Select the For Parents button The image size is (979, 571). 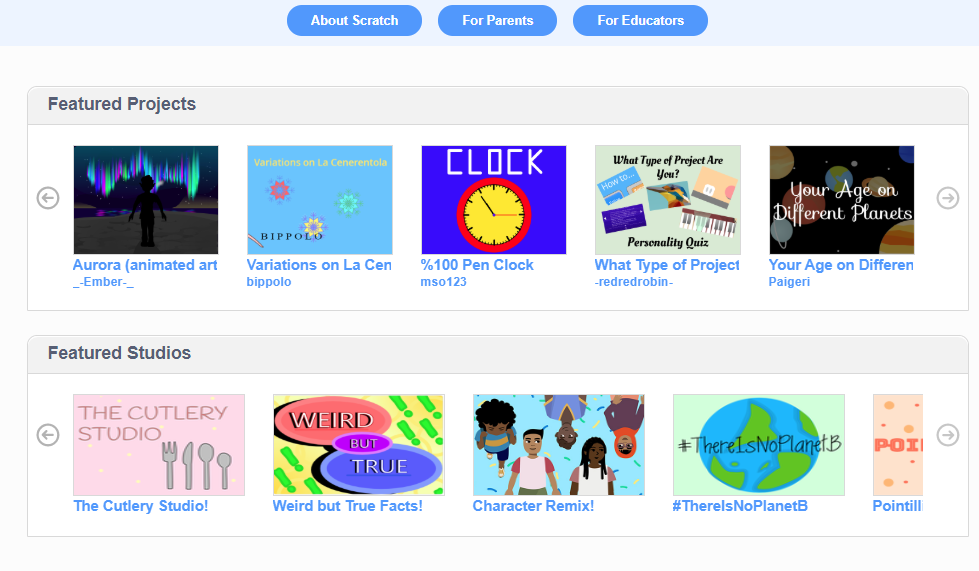pyautogui.click(x=497, y=21)
